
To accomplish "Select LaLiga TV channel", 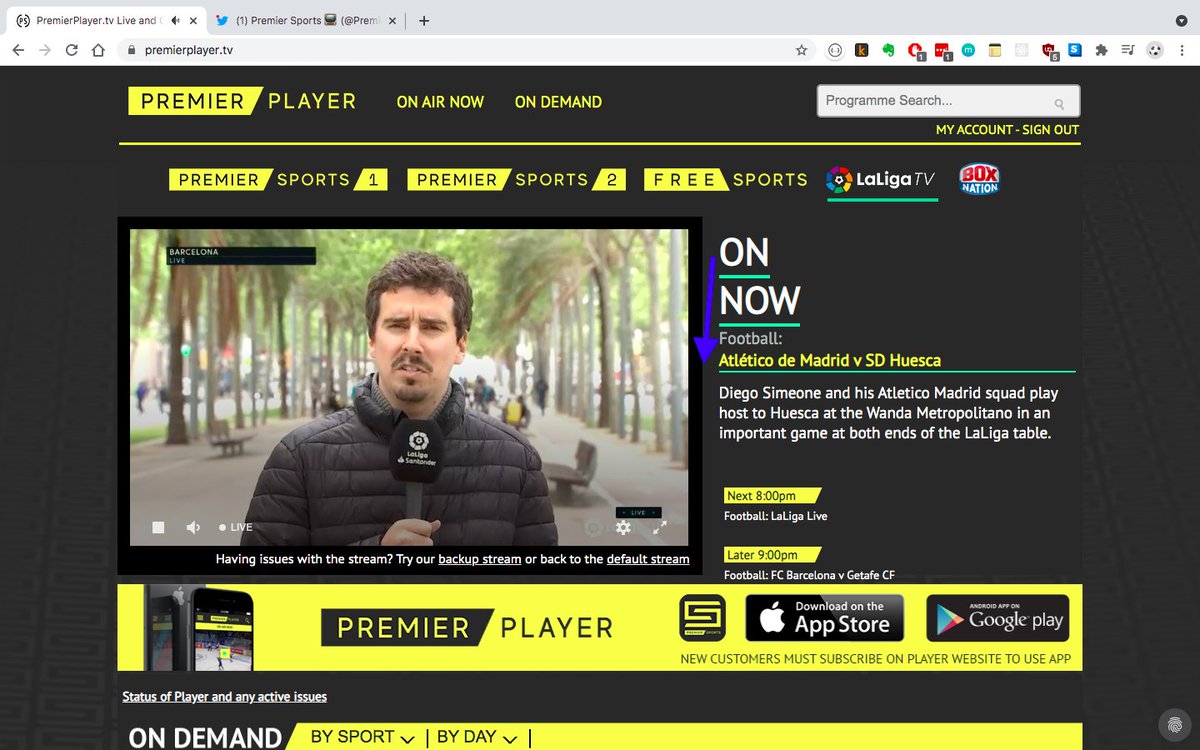I will [x=881, y=180].
